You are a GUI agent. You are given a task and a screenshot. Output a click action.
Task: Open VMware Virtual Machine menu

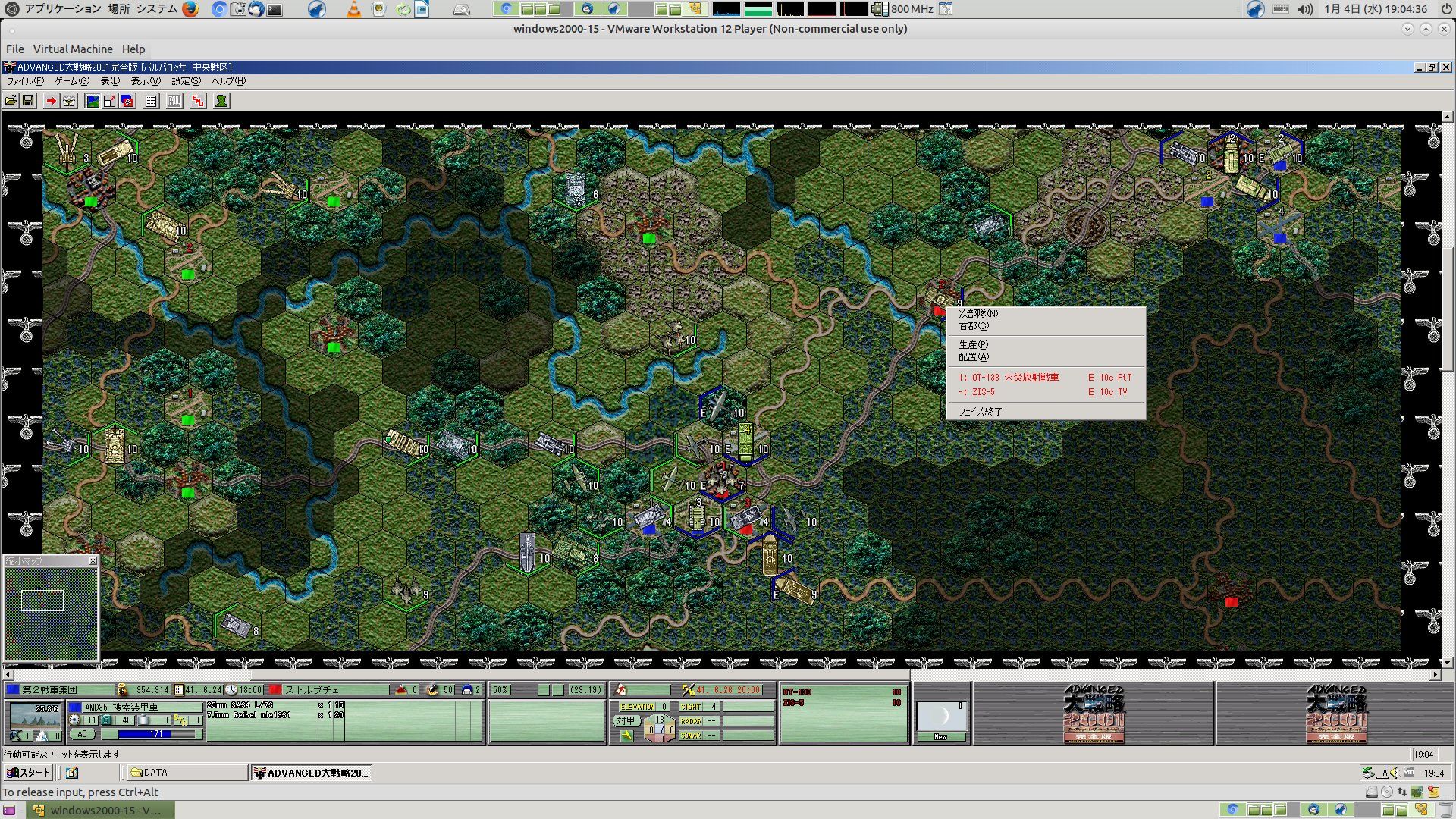pyautogui.click(x=73, y=49)
